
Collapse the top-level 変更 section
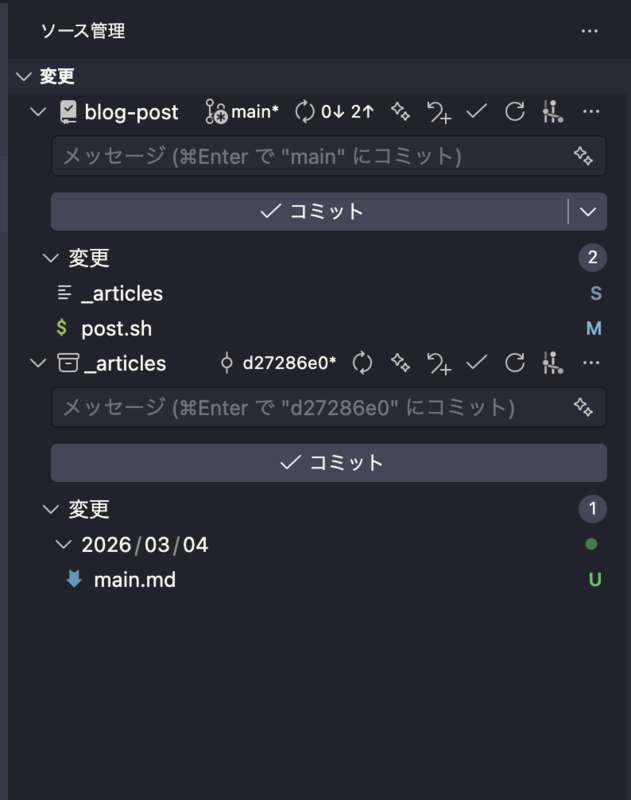(24, 77)
